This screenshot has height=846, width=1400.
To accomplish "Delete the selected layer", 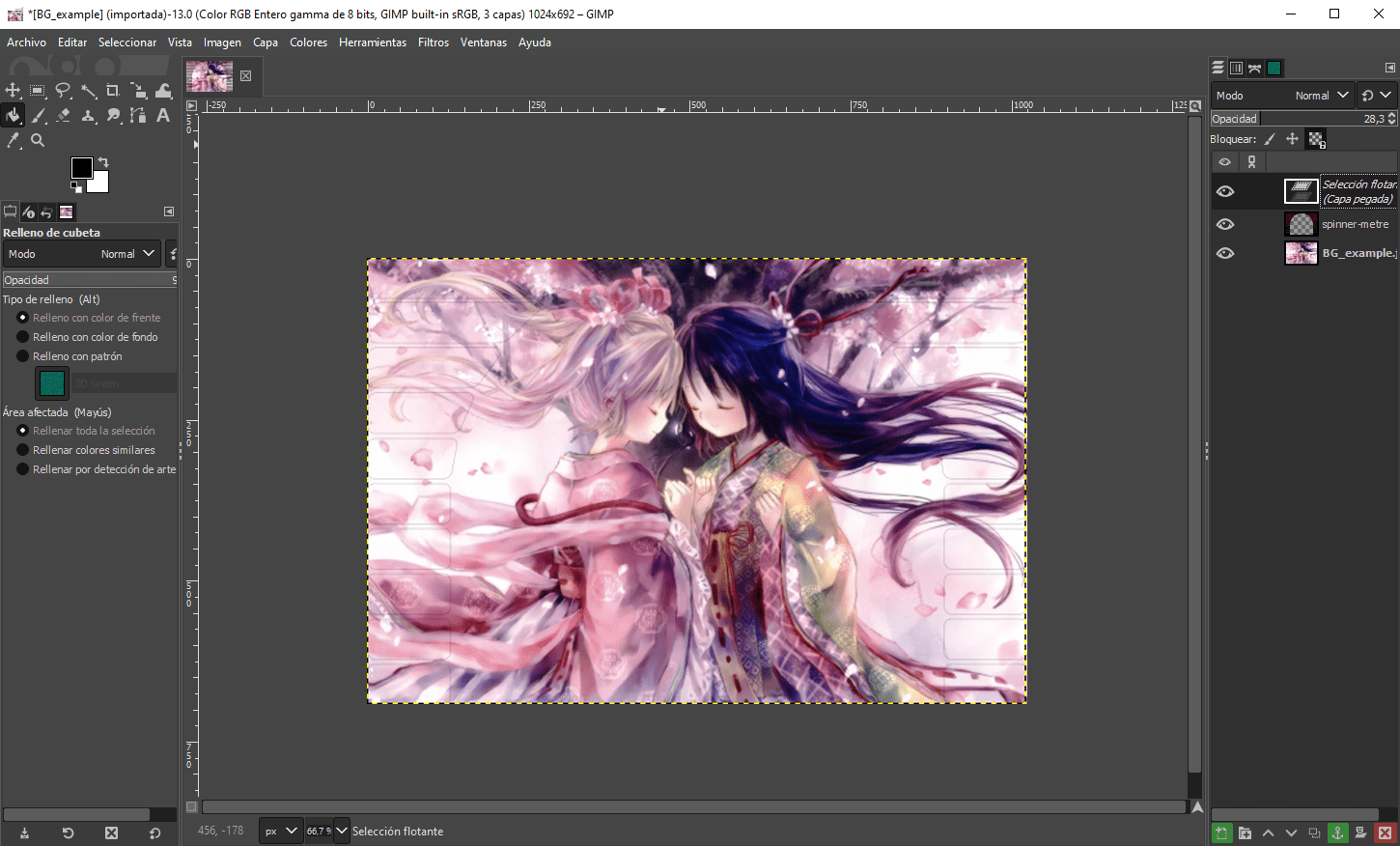I will (1385, 832).
